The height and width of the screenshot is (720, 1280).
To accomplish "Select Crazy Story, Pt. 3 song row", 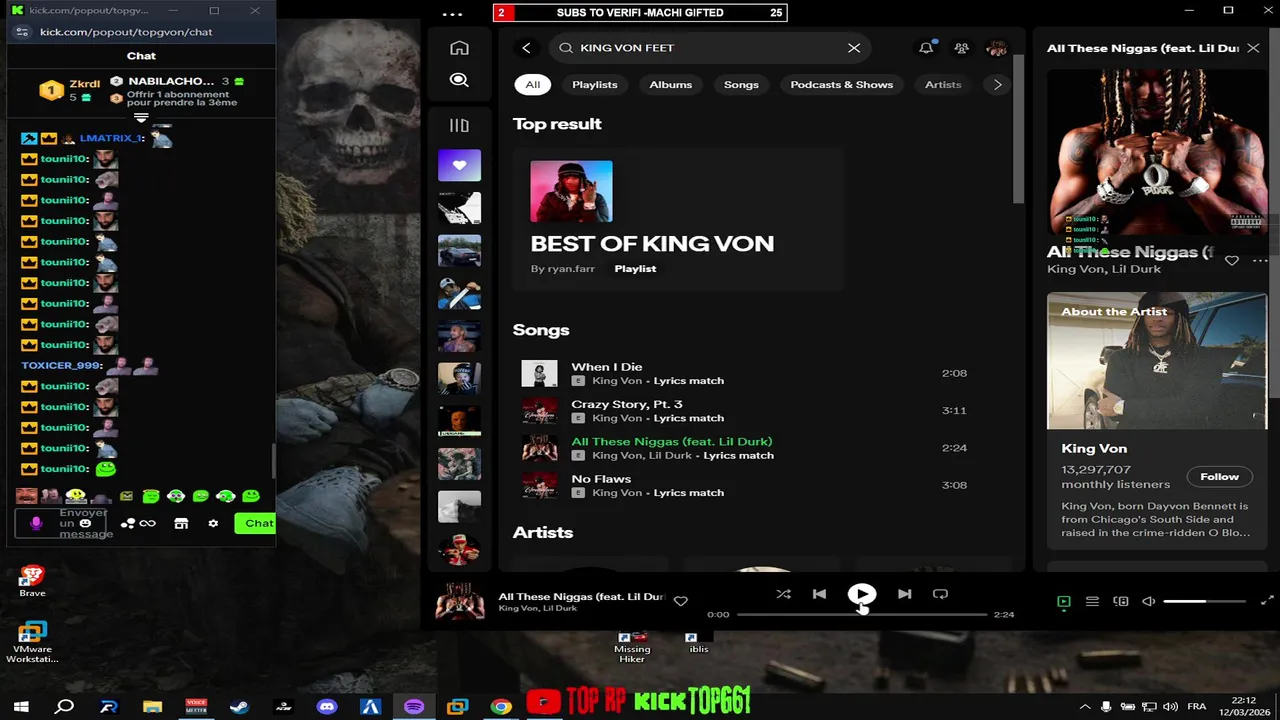I will (744, 410).
